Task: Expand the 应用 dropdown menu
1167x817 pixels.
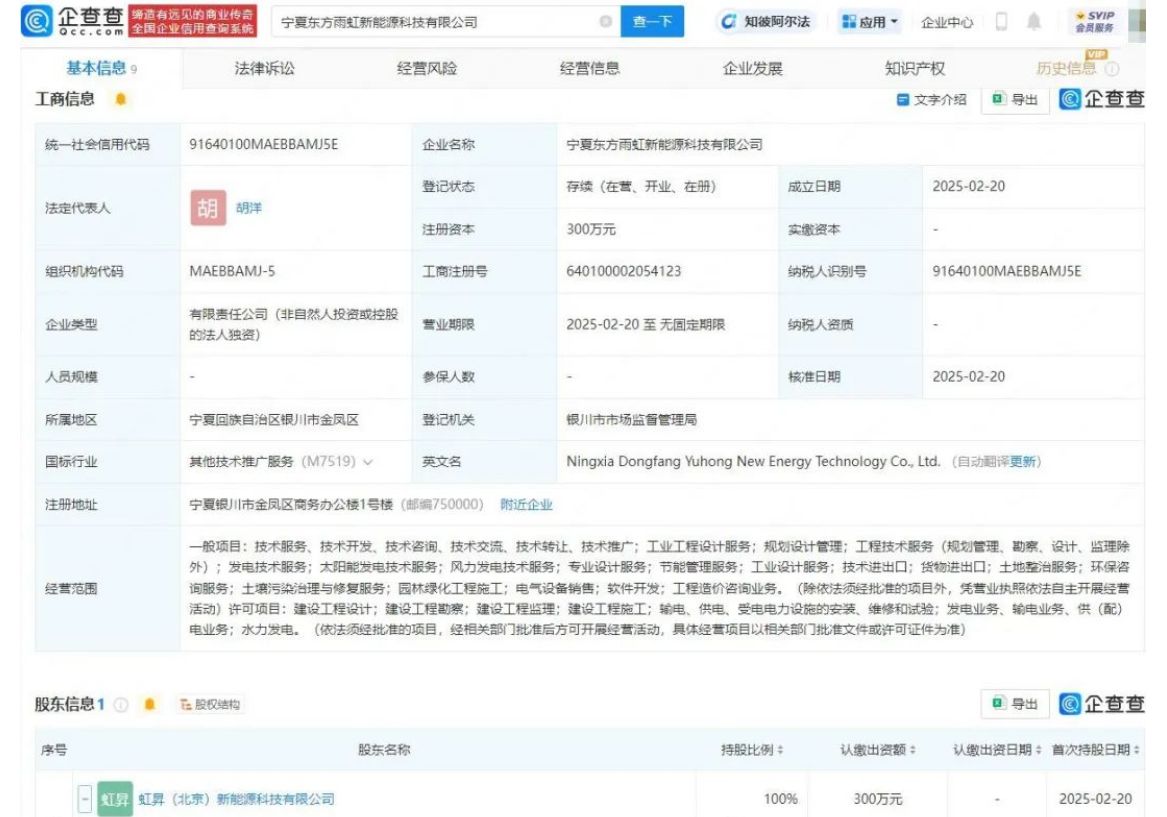Action: [x=869, y=22]
